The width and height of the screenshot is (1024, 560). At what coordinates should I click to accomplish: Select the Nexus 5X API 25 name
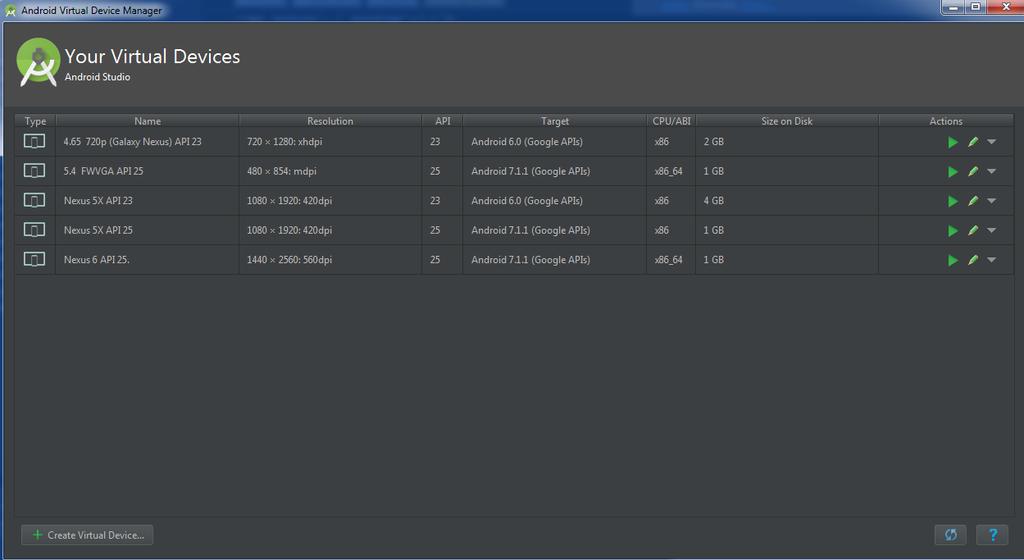(98, 230)
